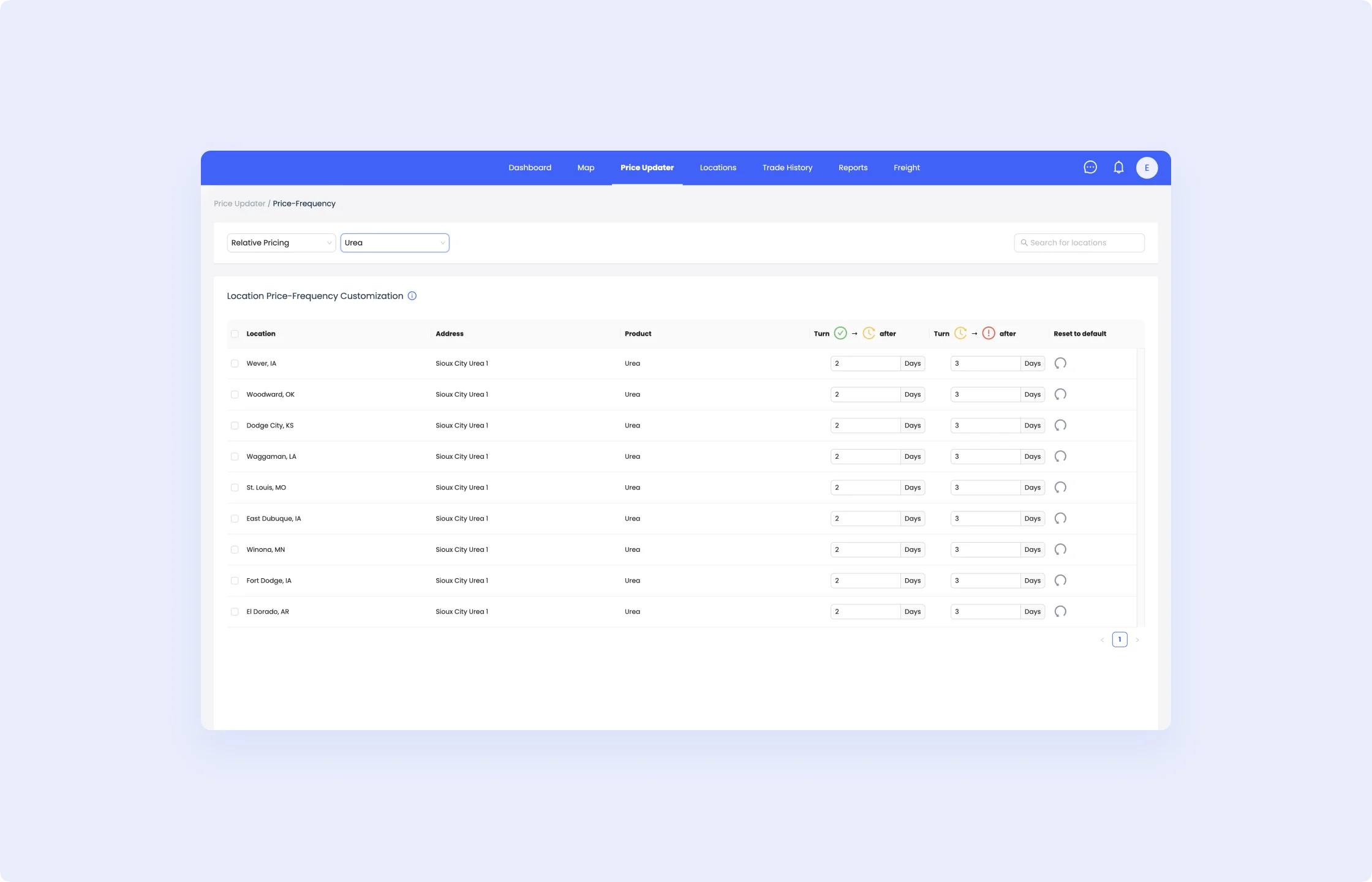Click the info icon beside Customization title
1372x882 pixels.
412,296
